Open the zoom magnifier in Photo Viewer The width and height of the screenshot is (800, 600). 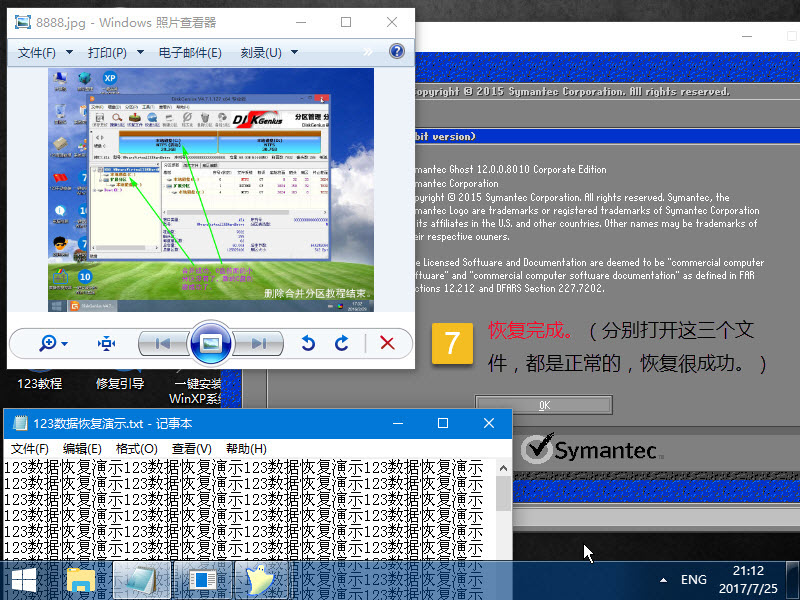click(x=48, y=344)
